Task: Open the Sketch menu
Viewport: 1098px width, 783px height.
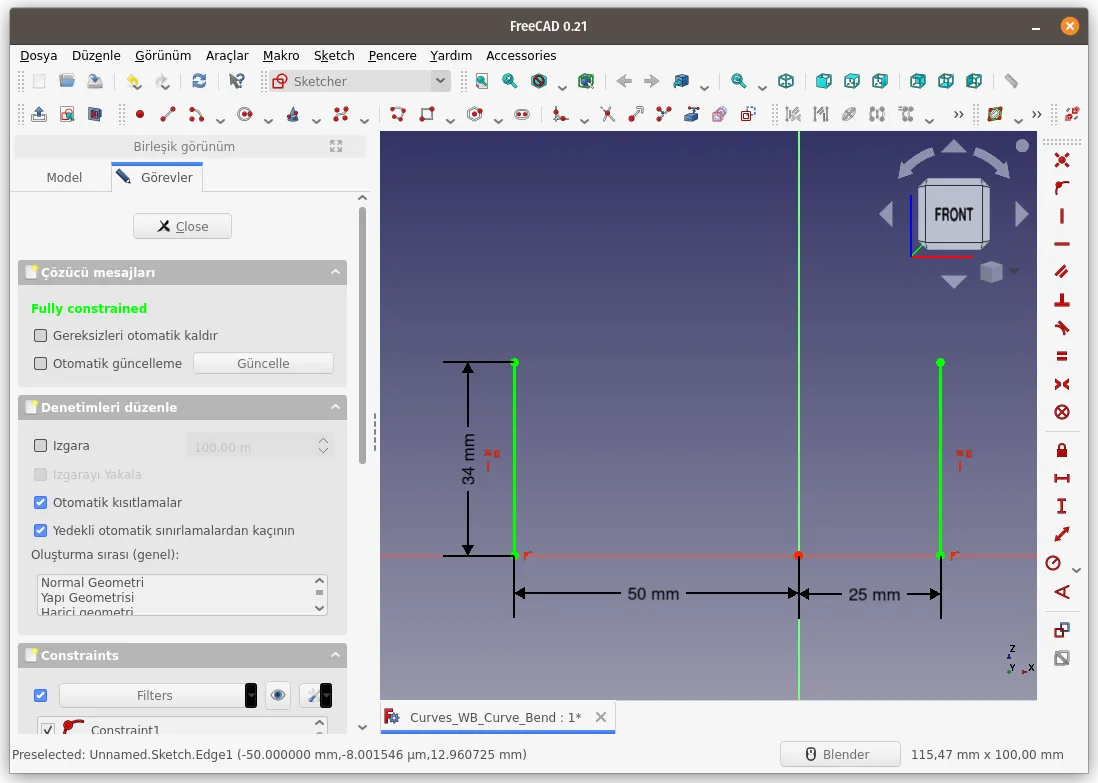Action: (x=334, y=55)
